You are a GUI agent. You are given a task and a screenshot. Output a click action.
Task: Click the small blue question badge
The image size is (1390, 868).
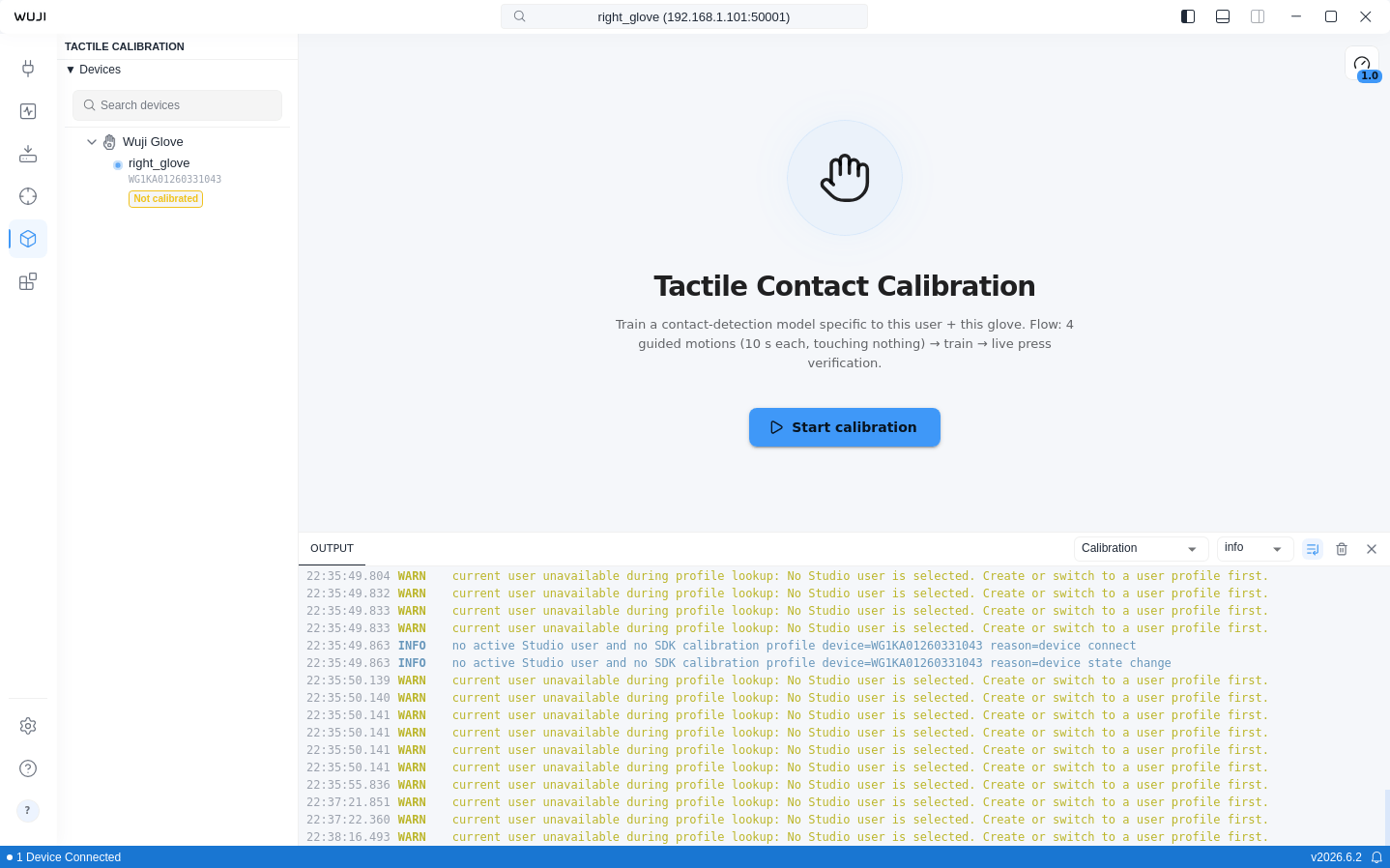[28, 810]
